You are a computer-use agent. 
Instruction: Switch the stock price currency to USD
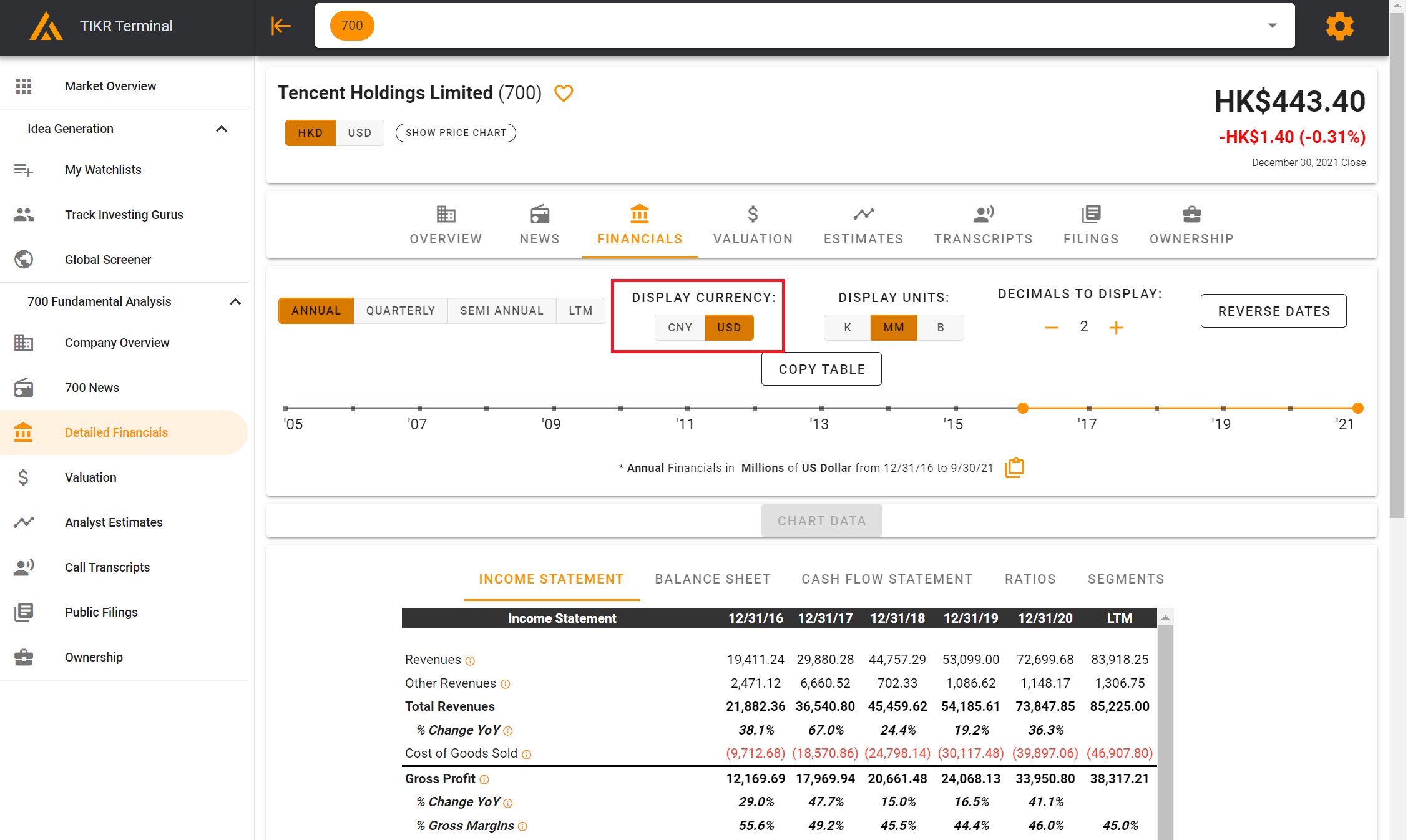(359, 133)
